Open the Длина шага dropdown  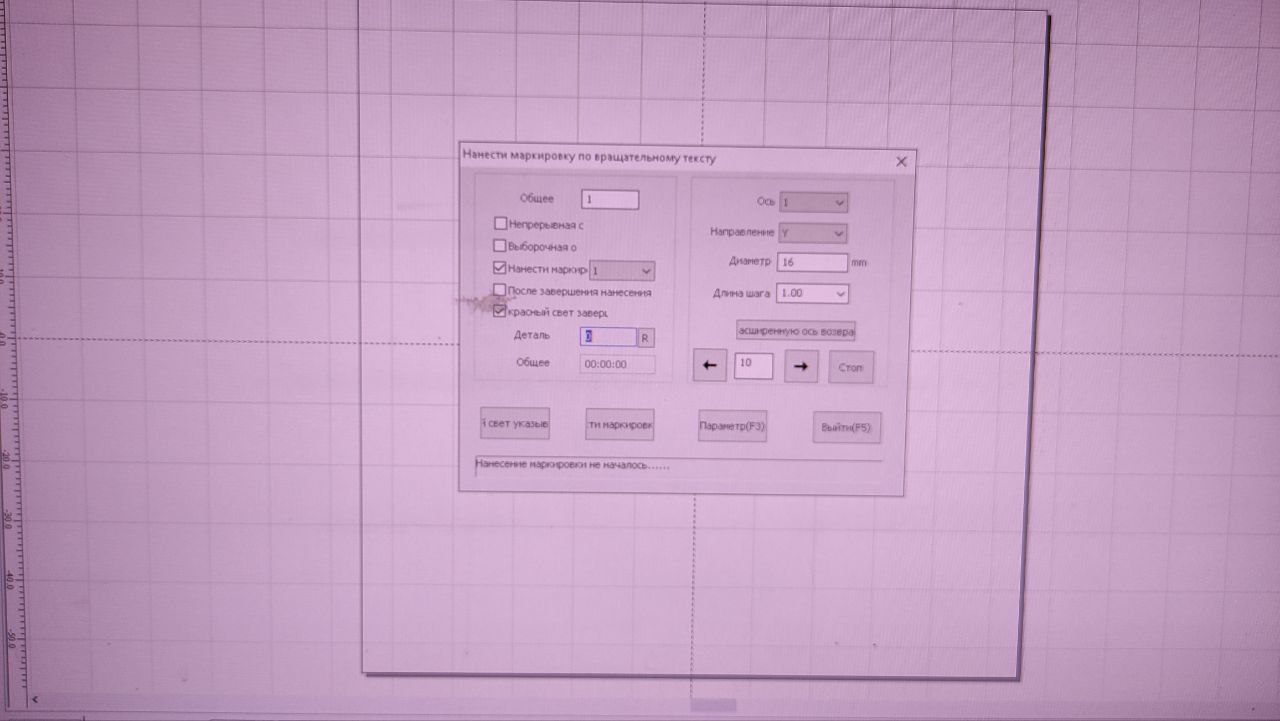[x=812, y=294]
